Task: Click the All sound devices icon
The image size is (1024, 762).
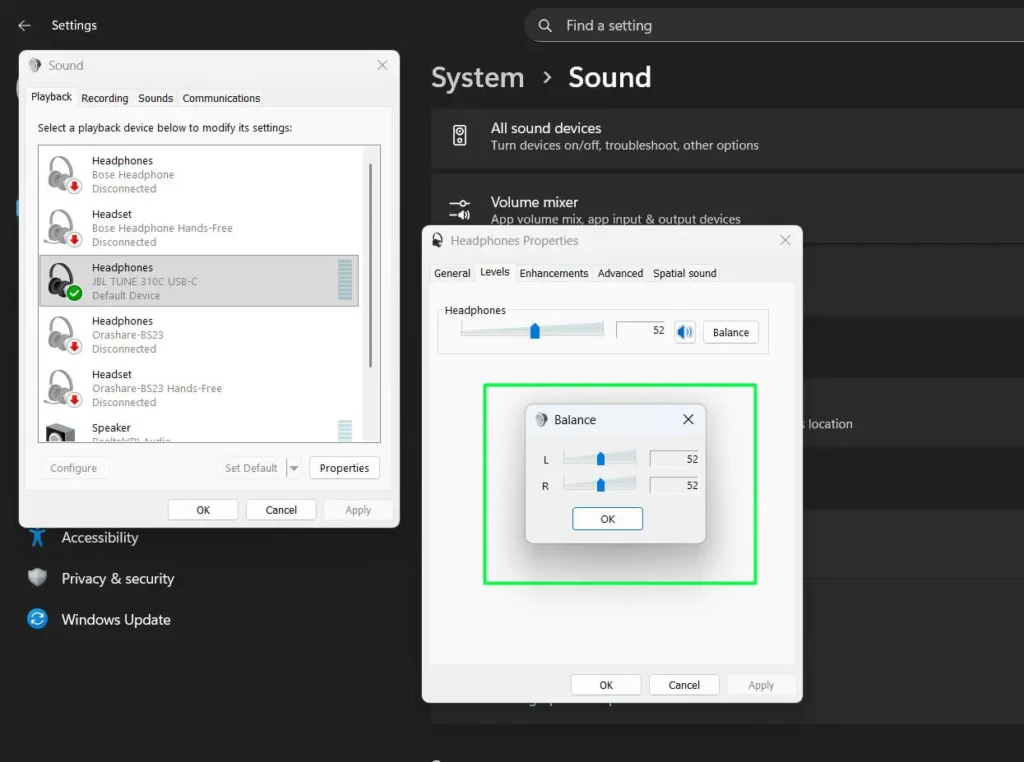Action: tap(461, 135)
